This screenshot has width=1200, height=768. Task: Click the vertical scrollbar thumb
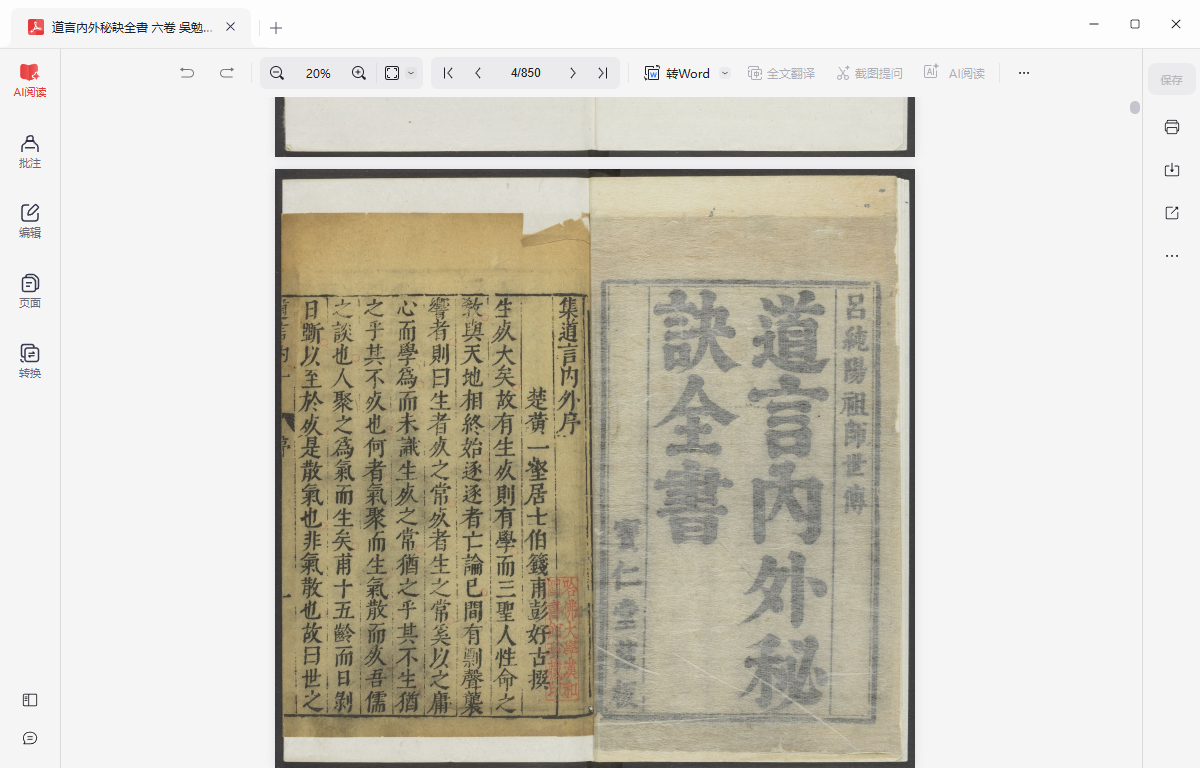(1135, 108)
